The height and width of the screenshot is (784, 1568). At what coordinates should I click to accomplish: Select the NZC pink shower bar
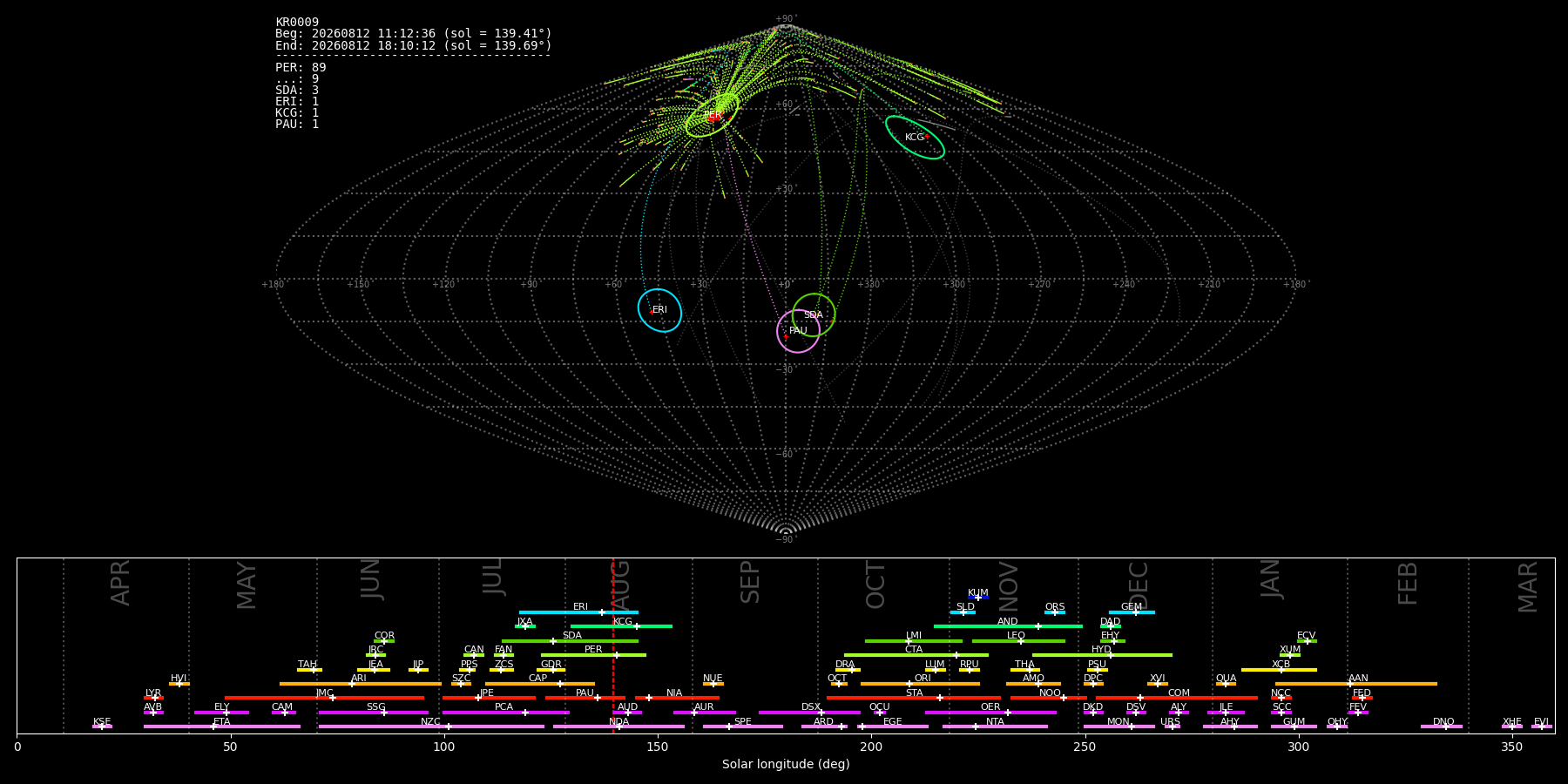pos(431,727)
